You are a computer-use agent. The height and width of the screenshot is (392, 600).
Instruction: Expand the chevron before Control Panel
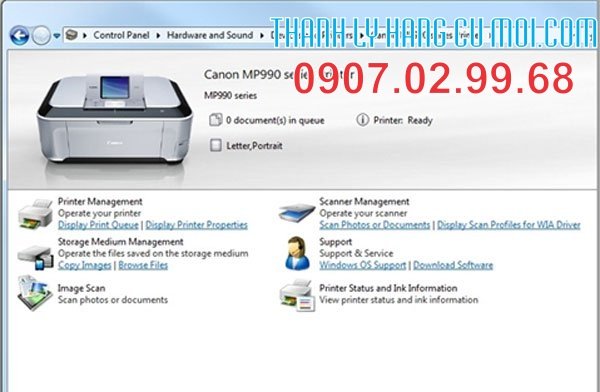(x=85, y=36)
